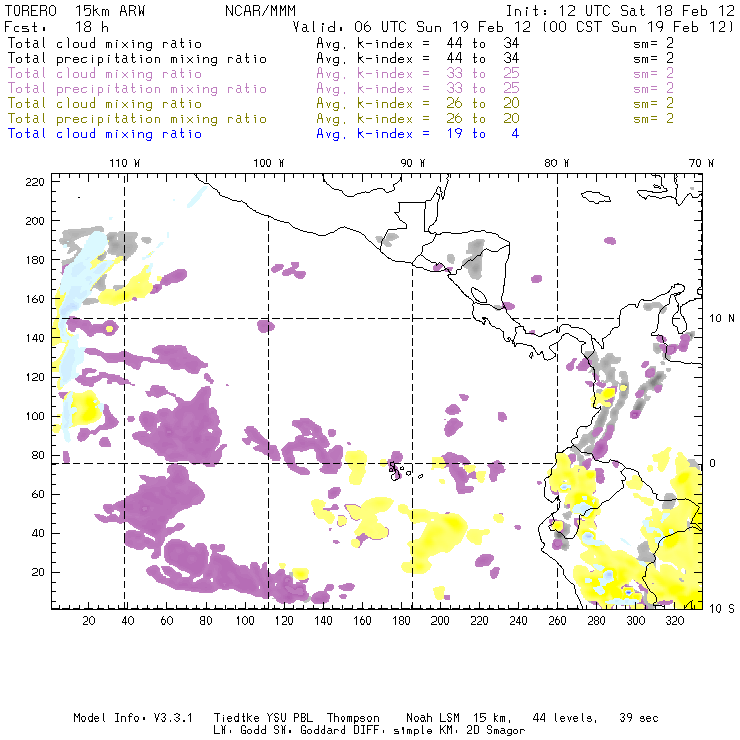Click the x-axis tick label "200"

[440, 621]
